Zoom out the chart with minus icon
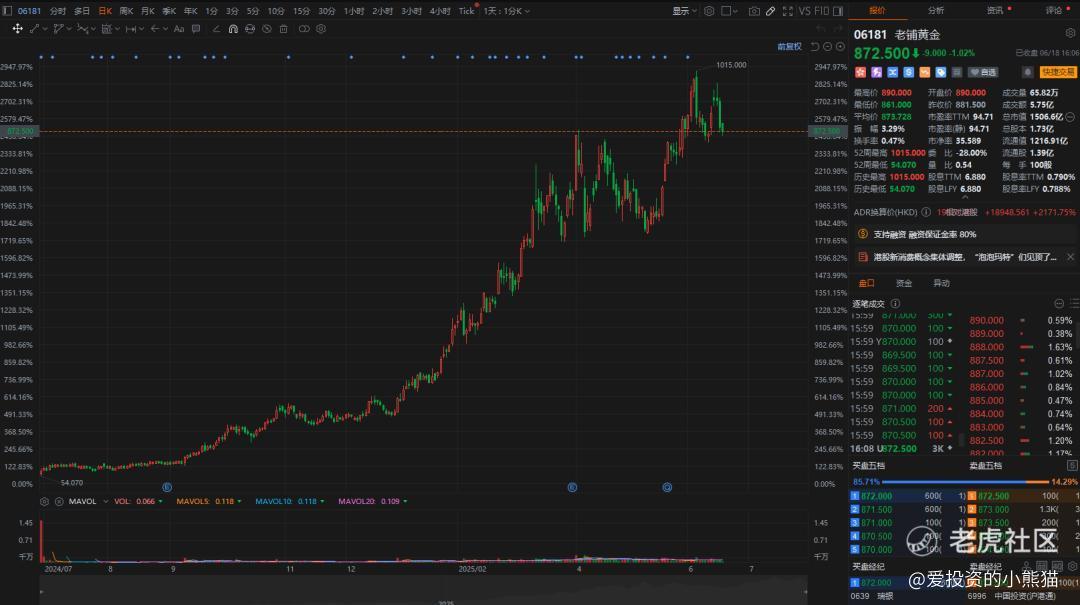 point(827,47)
